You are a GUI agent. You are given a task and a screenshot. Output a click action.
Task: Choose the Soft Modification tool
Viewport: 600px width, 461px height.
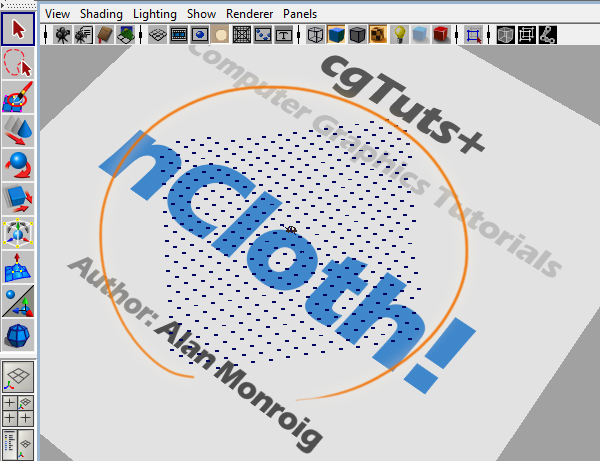point(18,267)
